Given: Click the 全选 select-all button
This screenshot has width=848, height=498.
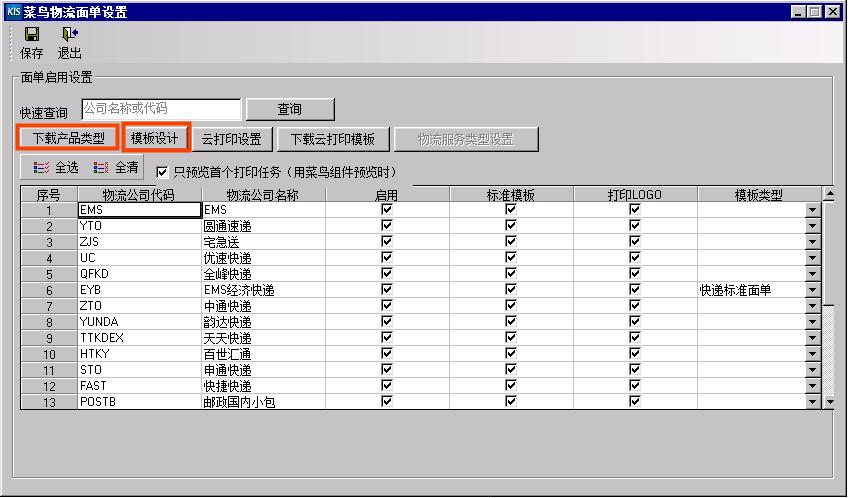Looking at the screenshot, I should click(56, 168).
